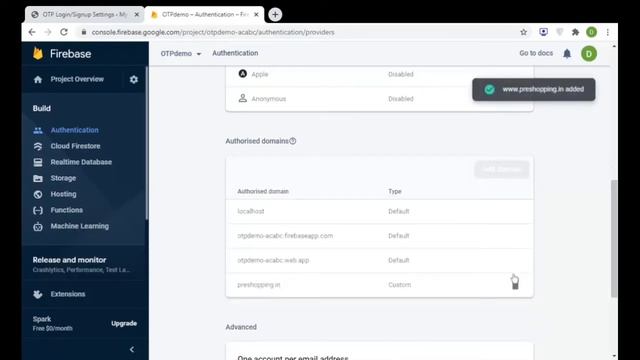Open a new browser tab
The width and height of the screenshot is (640, 360).
[275, 15]
